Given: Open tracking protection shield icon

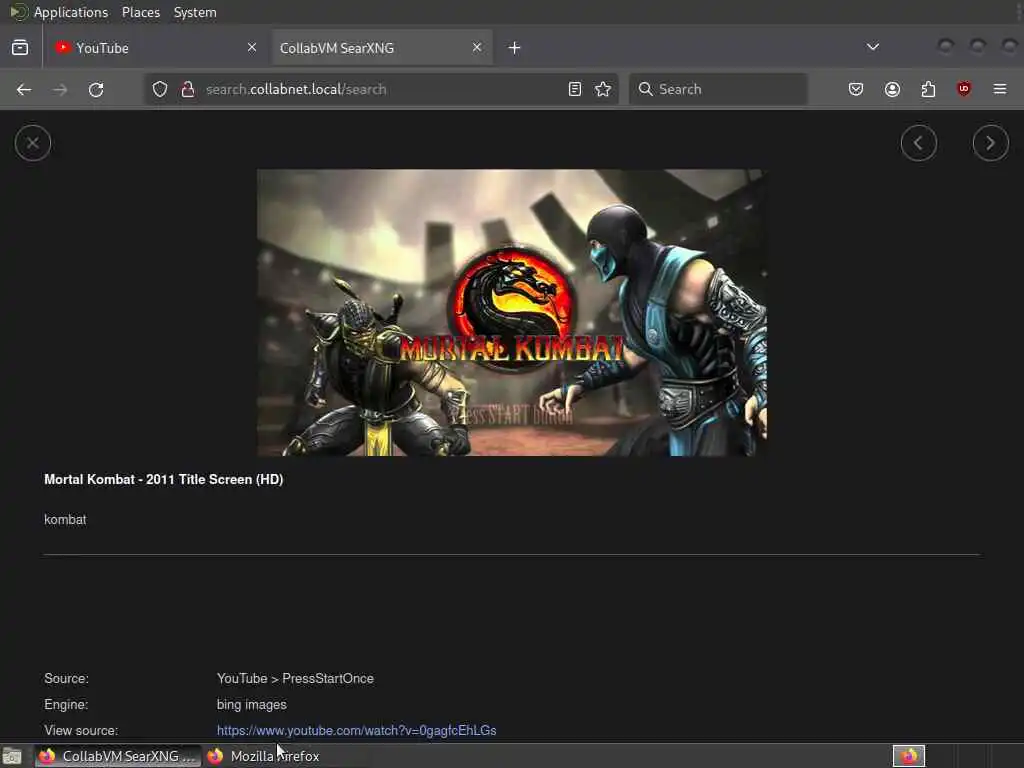Looking at the screenshot, I should 160,89.
